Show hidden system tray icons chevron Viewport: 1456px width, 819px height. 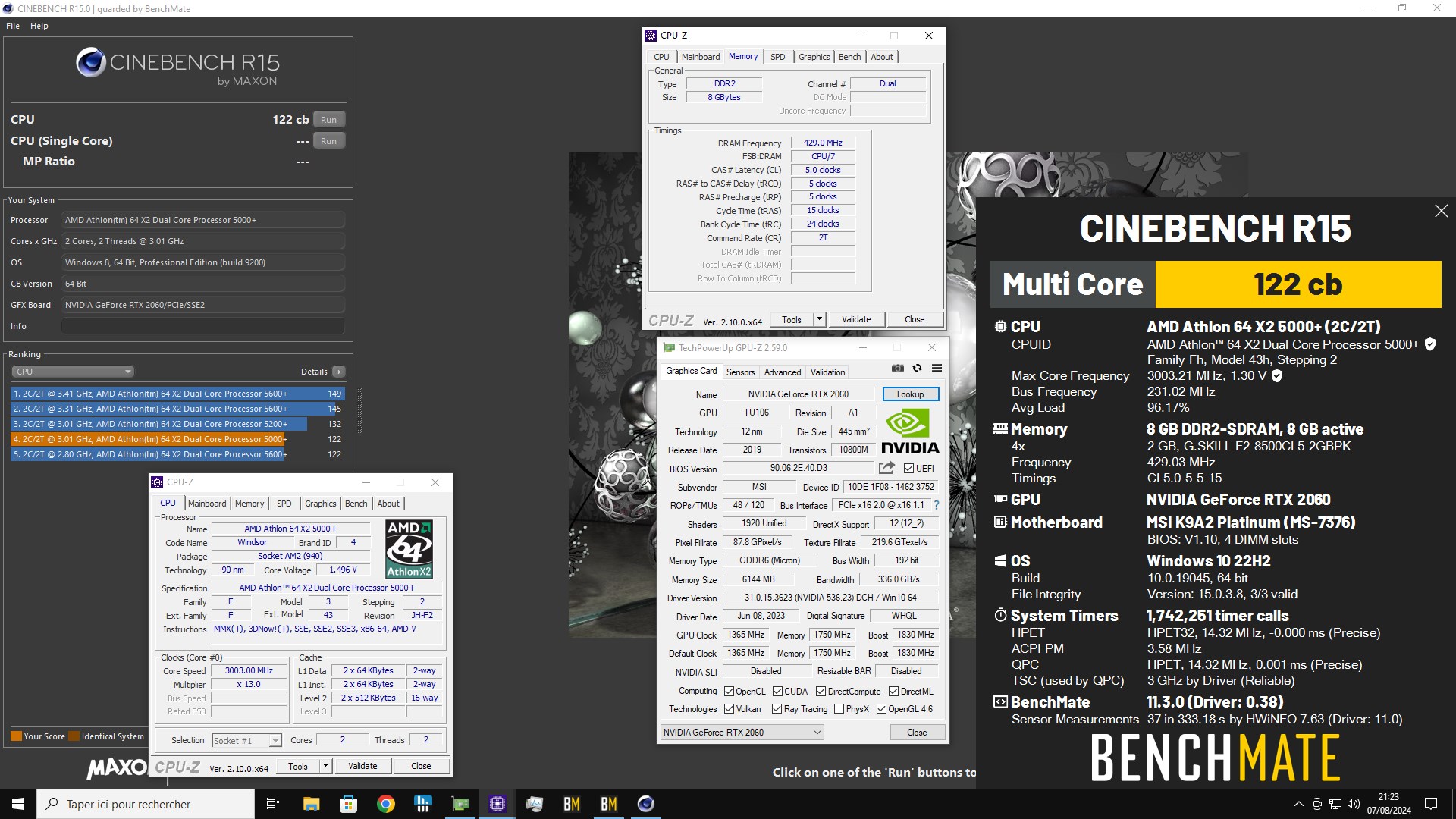pos(1298,804)
